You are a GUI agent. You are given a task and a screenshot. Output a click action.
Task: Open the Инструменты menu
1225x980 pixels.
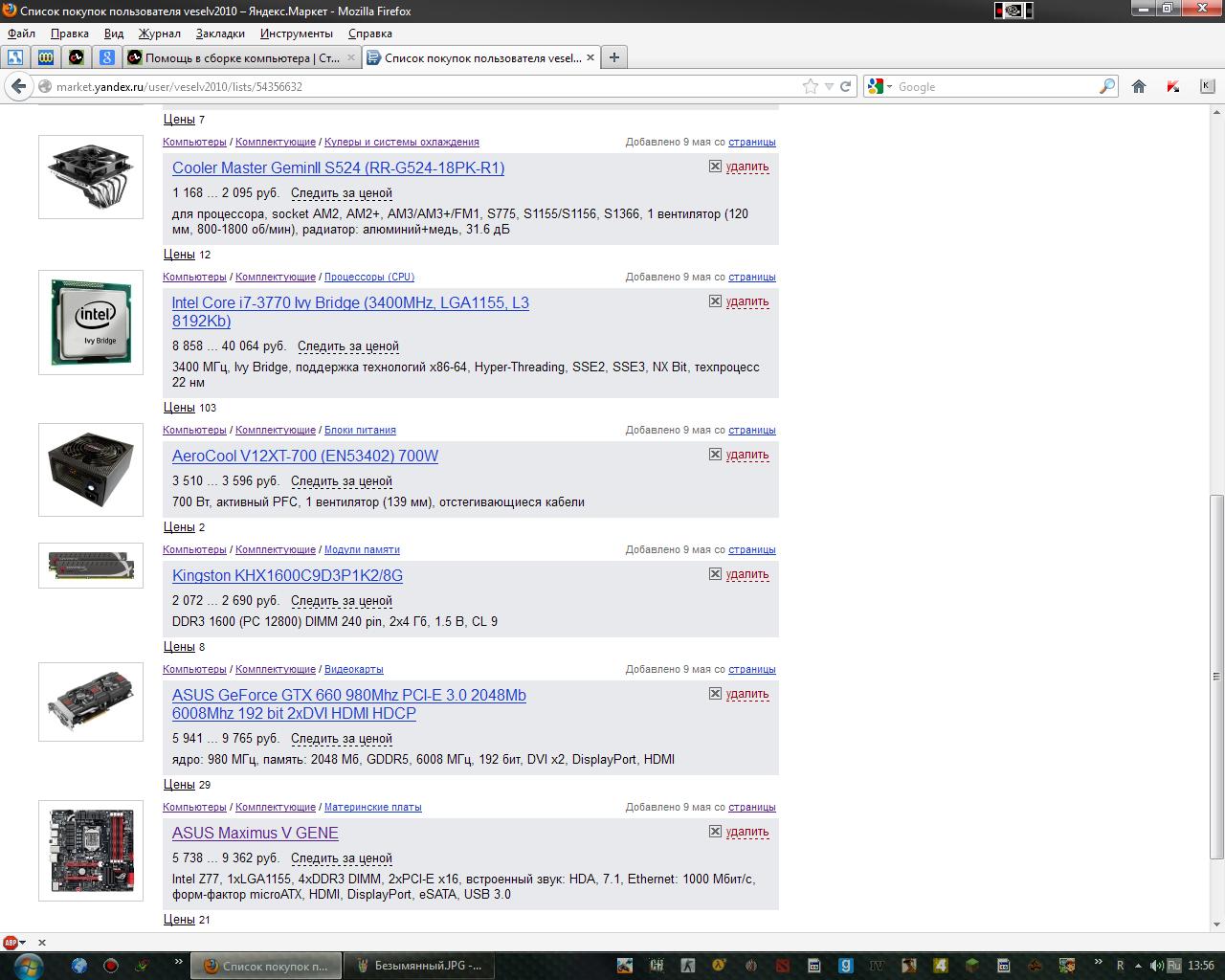tap(297, 33)
